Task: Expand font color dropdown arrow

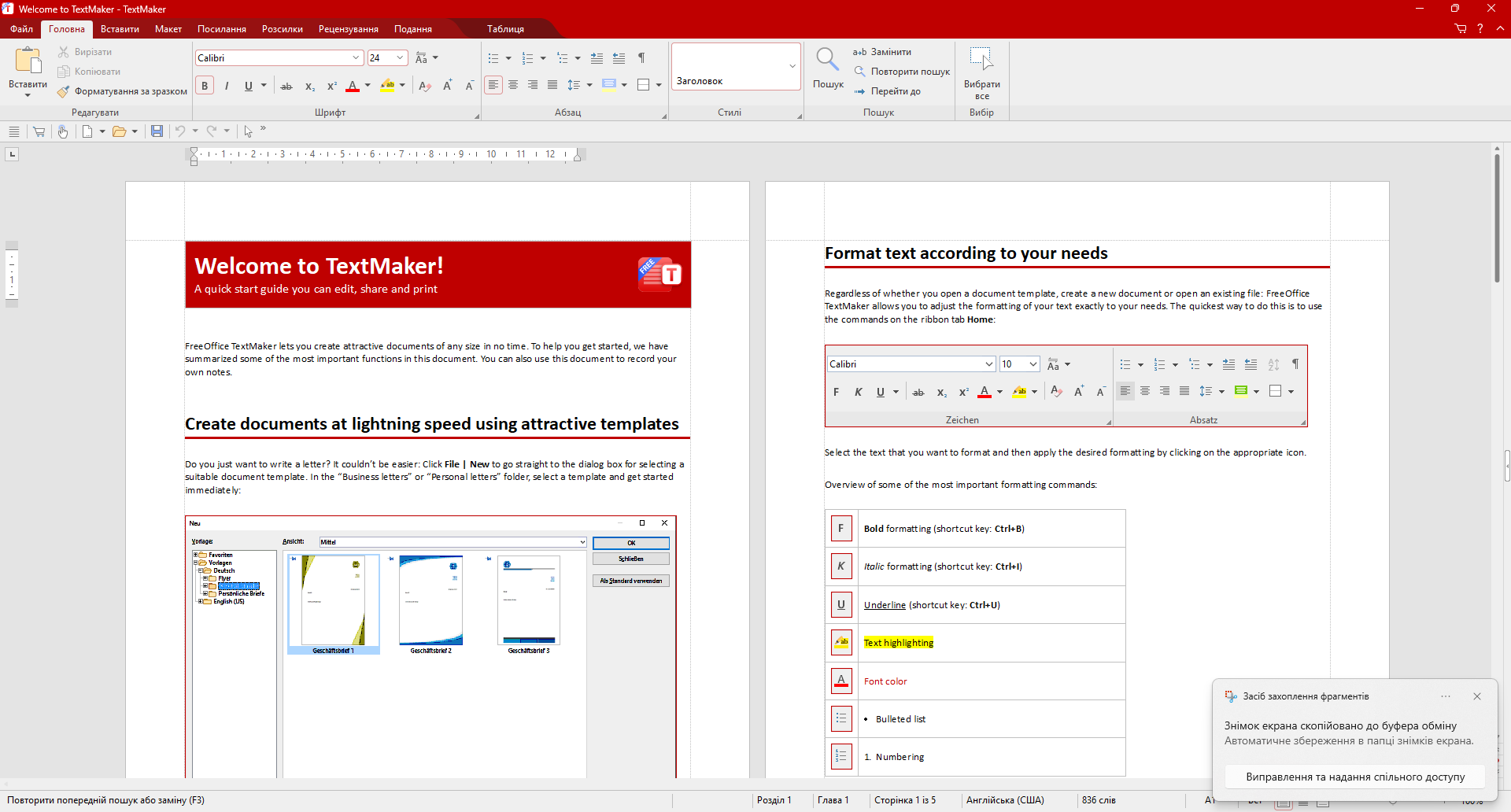Action: 368,86
